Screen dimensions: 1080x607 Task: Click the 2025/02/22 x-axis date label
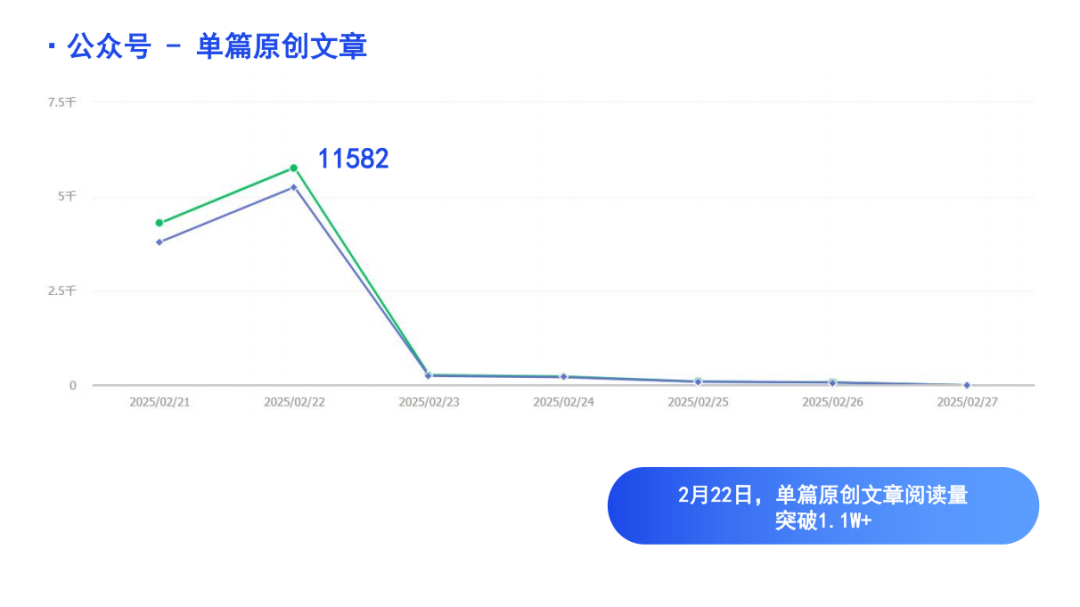294,402
